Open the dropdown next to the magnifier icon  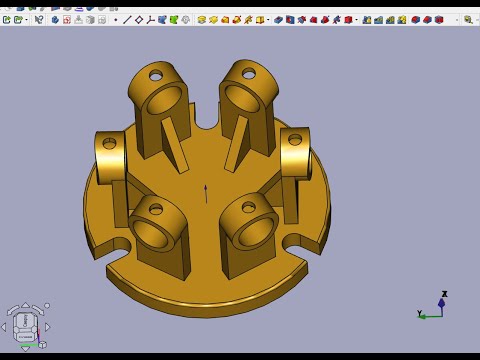pos(477,20)
